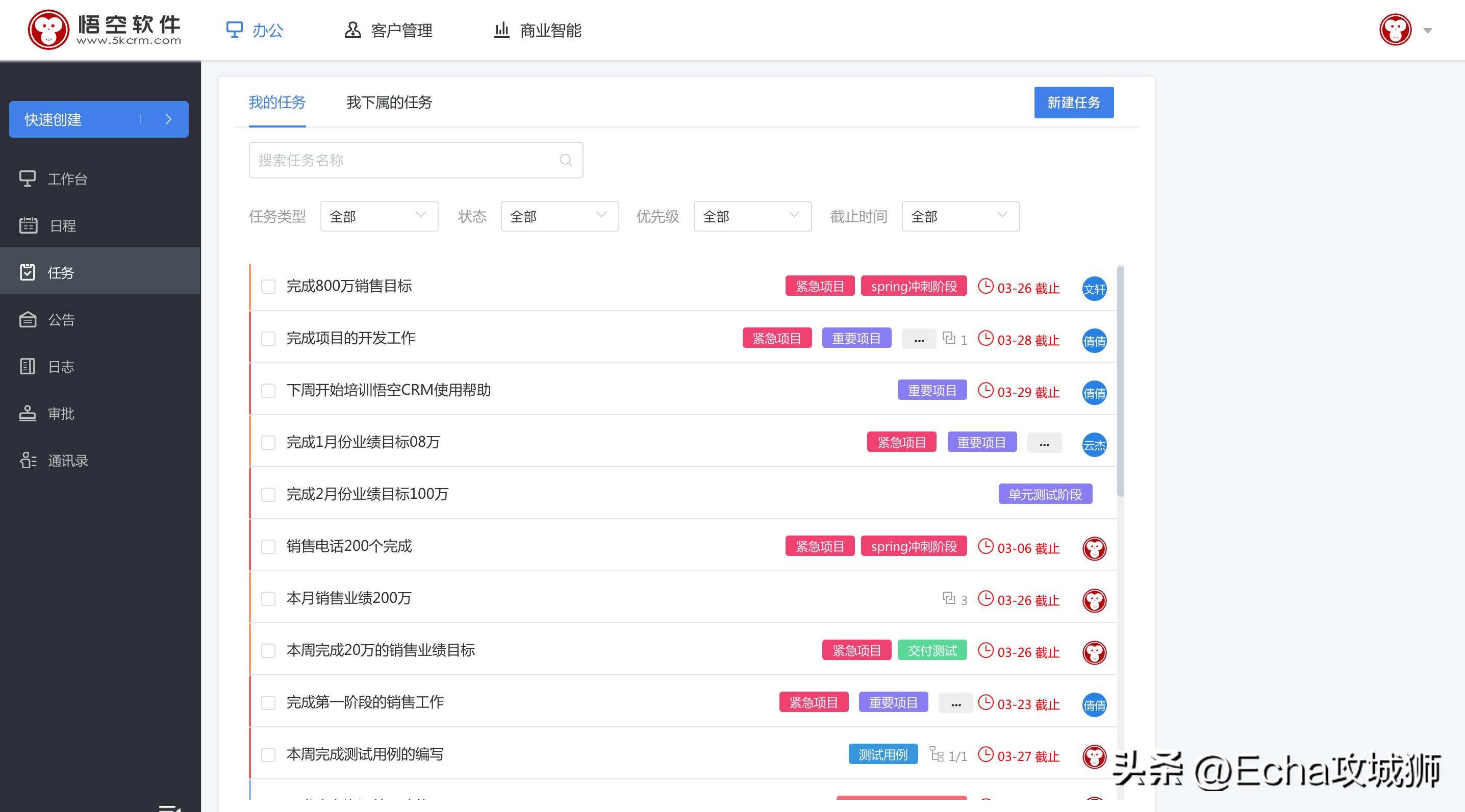Viewport: 1465px width, 812px height.
Task: Expand the 优先级 filter dropdown
Action: click(x=752, y=216)
